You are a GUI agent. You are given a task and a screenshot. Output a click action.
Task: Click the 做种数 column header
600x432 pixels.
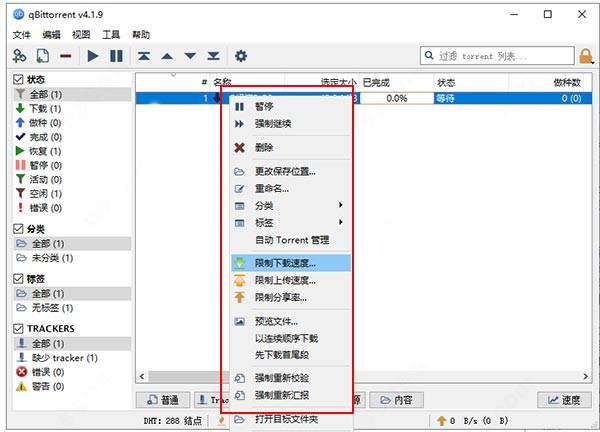pyautogui.click(x=546, y=82)
